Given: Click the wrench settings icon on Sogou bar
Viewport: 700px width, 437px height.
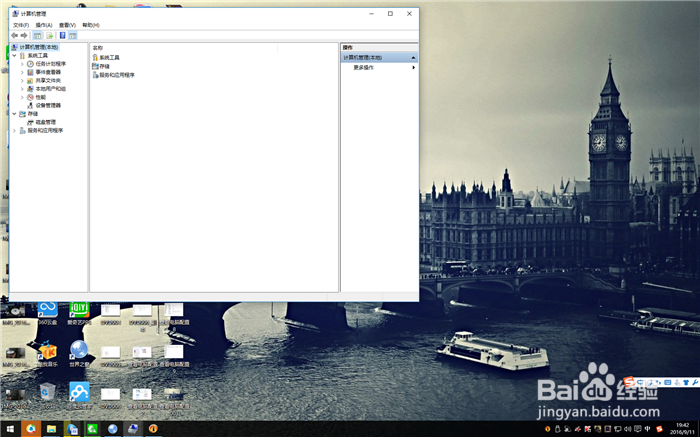Looking at the screenshot, I should point(695,382).
